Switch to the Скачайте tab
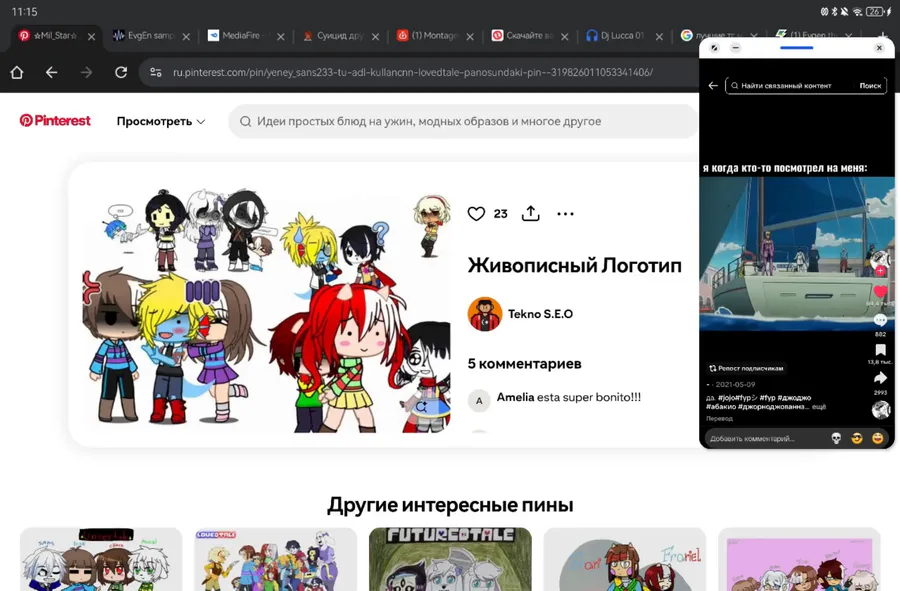 523,36
